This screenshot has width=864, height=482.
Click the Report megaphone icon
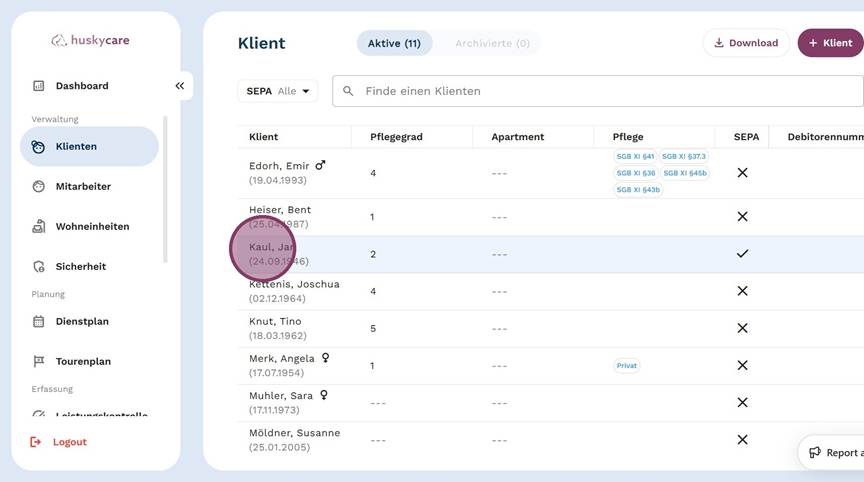tap(814, 452)
